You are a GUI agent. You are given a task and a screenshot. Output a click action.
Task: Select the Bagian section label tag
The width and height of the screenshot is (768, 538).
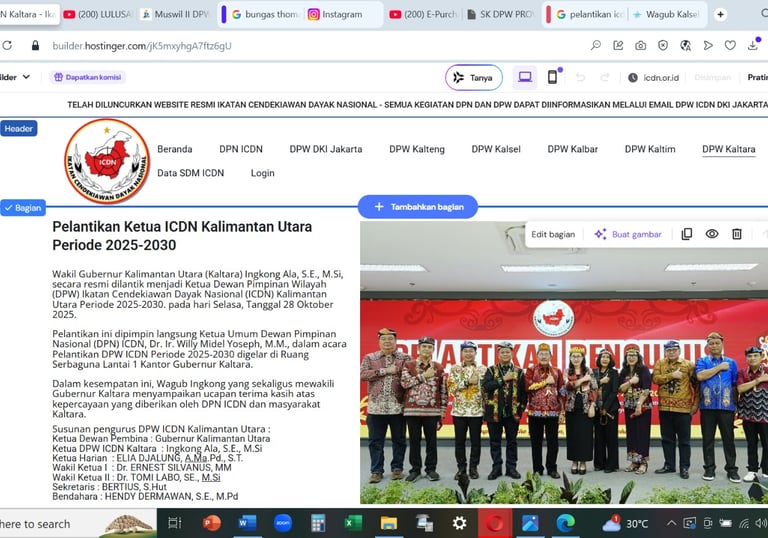click(x=23, y=208)
